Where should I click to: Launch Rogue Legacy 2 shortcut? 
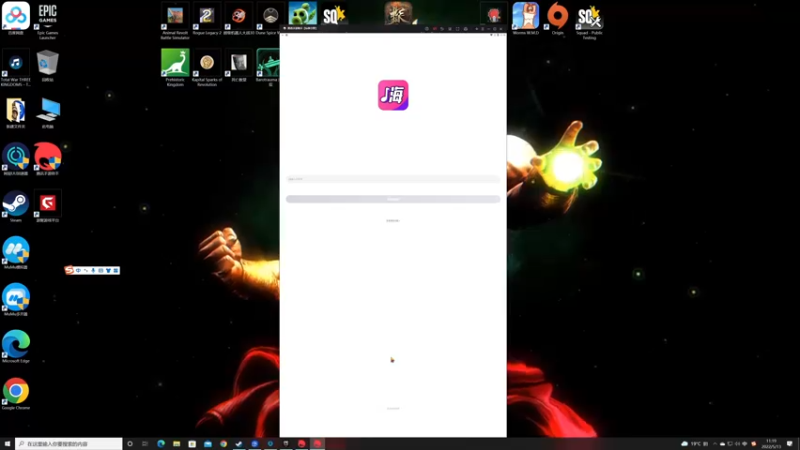click(207, 17)
